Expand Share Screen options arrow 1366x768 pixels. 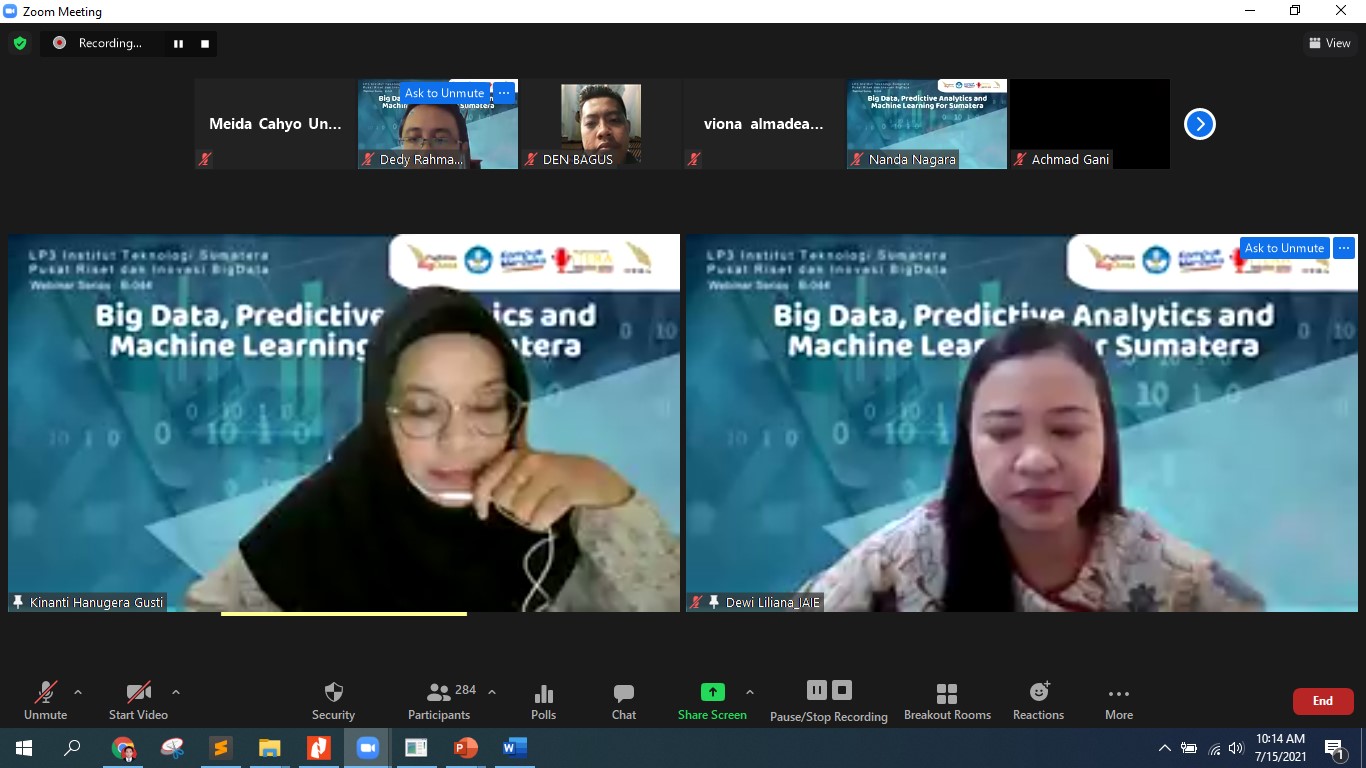[750, 692]
